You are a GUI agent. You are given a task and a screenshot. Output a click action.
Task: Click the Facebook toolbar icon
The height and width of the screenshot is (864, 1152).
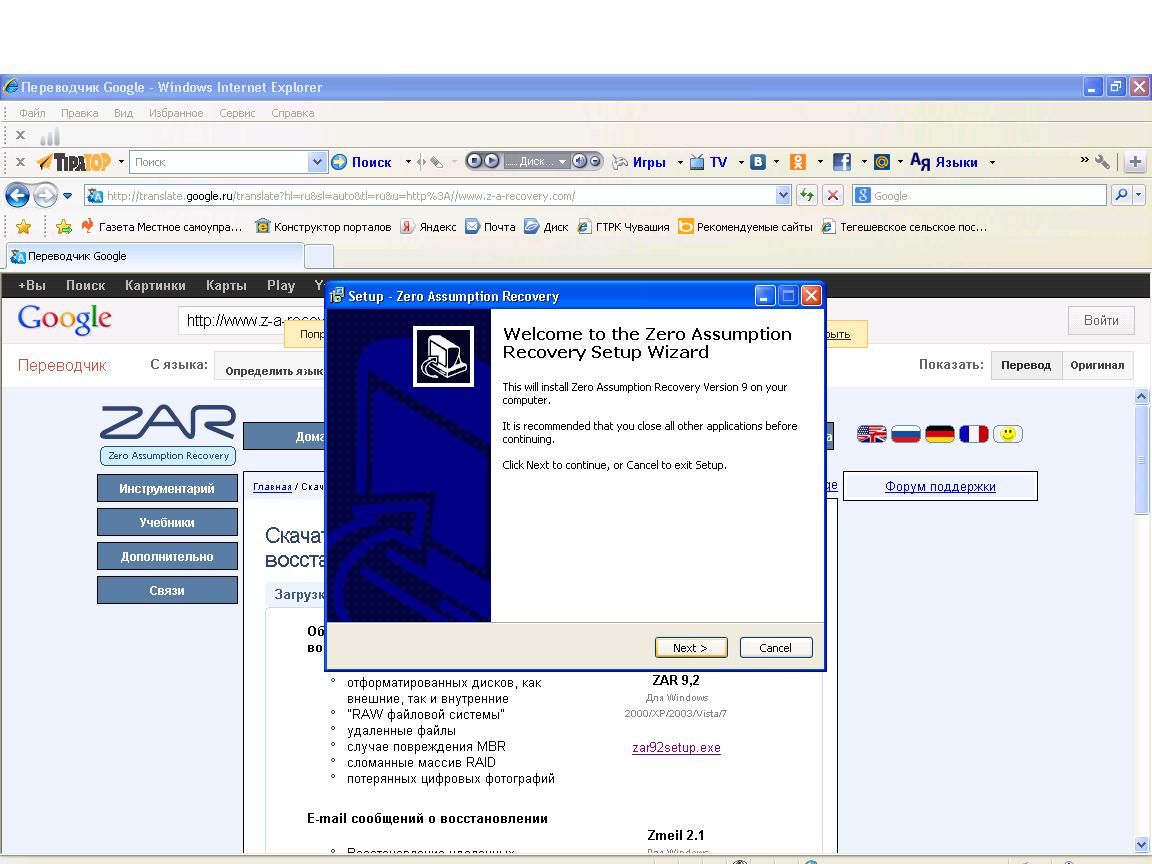point(842,162)
